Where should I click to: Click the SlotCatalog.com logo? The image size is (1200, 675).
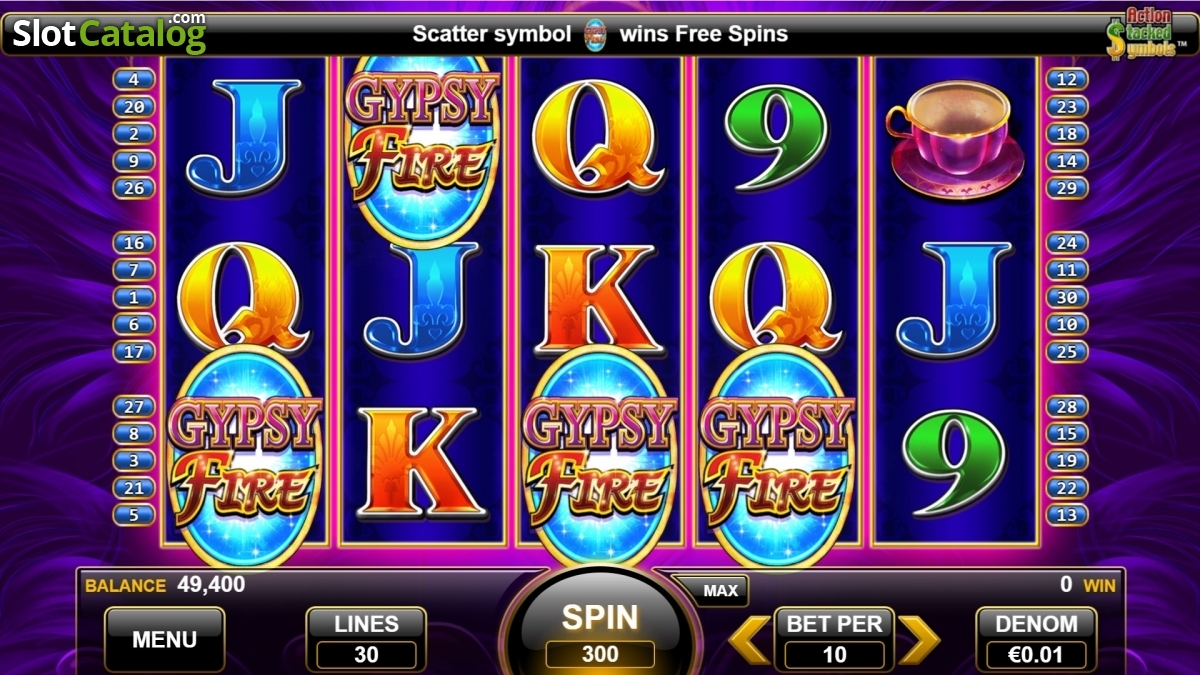[x=109, y=32]
